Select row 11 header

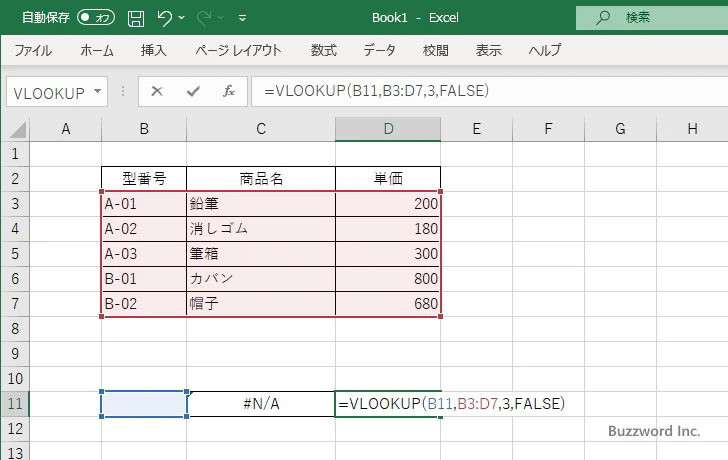click(x=15, y=404)
